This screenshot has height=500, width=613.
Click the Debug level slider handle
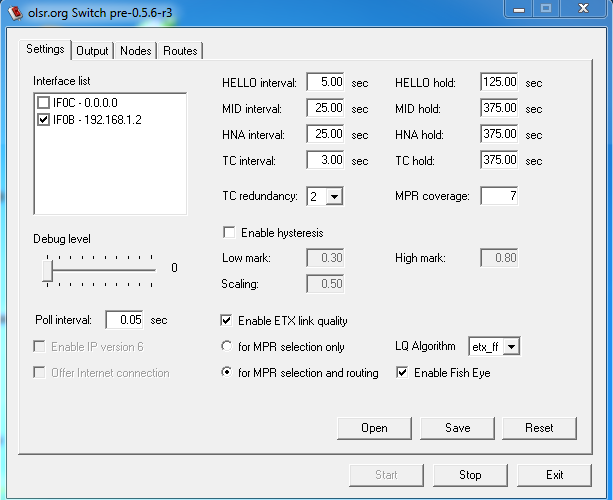point(48,268)
